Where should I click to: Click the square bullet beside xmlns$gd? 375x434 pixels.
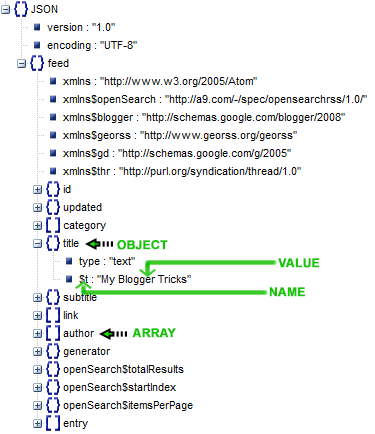point(53,153)
